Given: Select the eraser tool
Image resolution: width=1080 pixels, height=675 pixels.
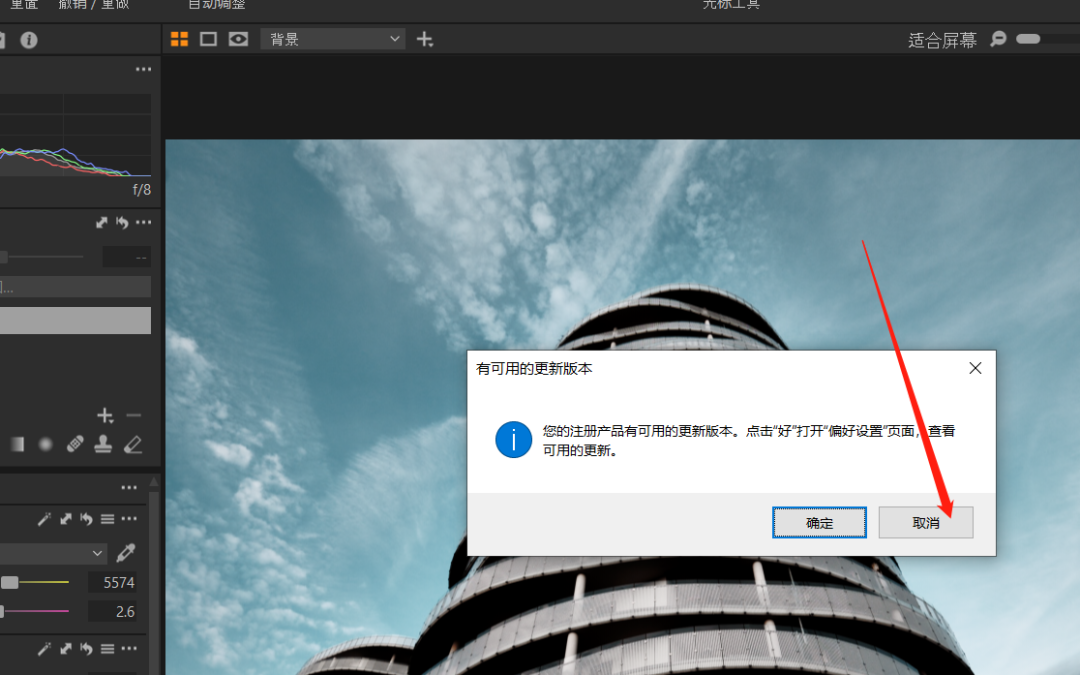Looking at the screenshot, I should click(x=132, y=443).
